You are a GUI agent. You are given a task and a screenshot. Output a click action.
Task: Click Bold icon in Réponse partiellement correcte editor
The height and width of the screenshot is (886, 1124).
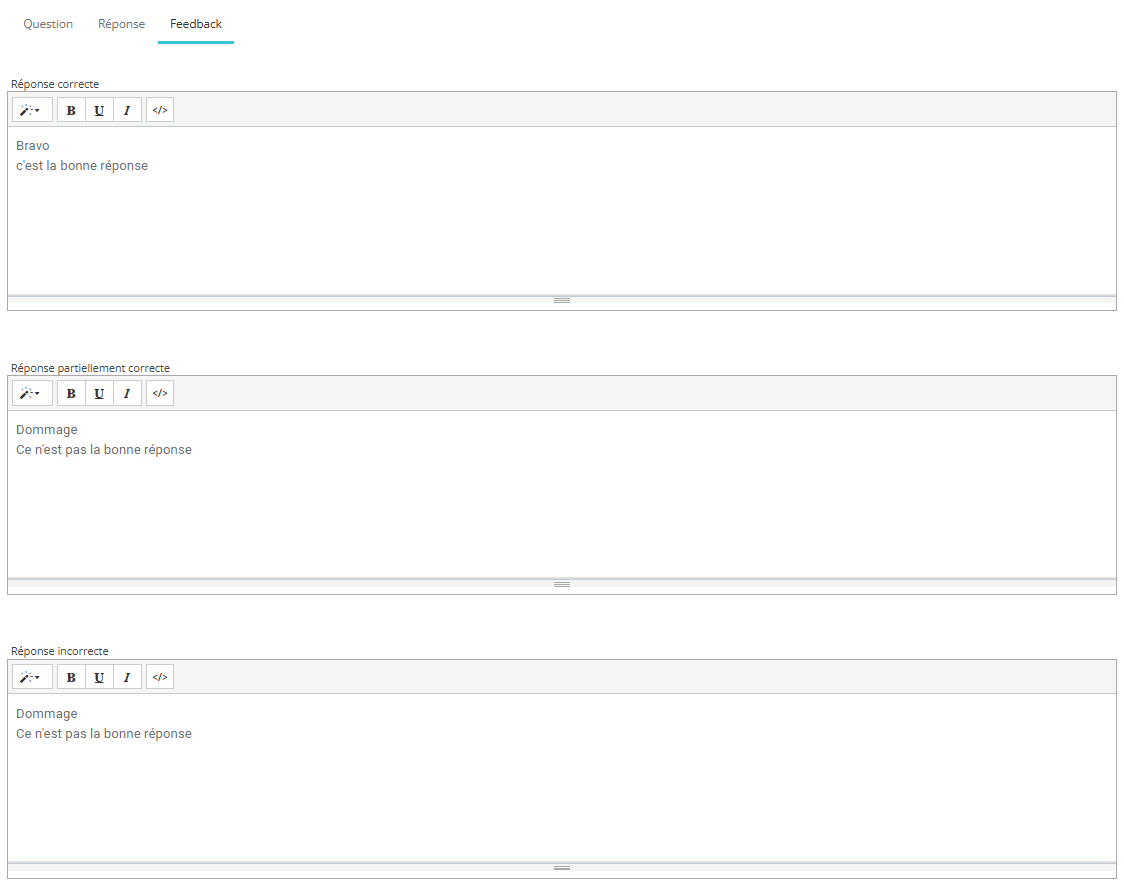pyautogui.click(x=71, y=394)
